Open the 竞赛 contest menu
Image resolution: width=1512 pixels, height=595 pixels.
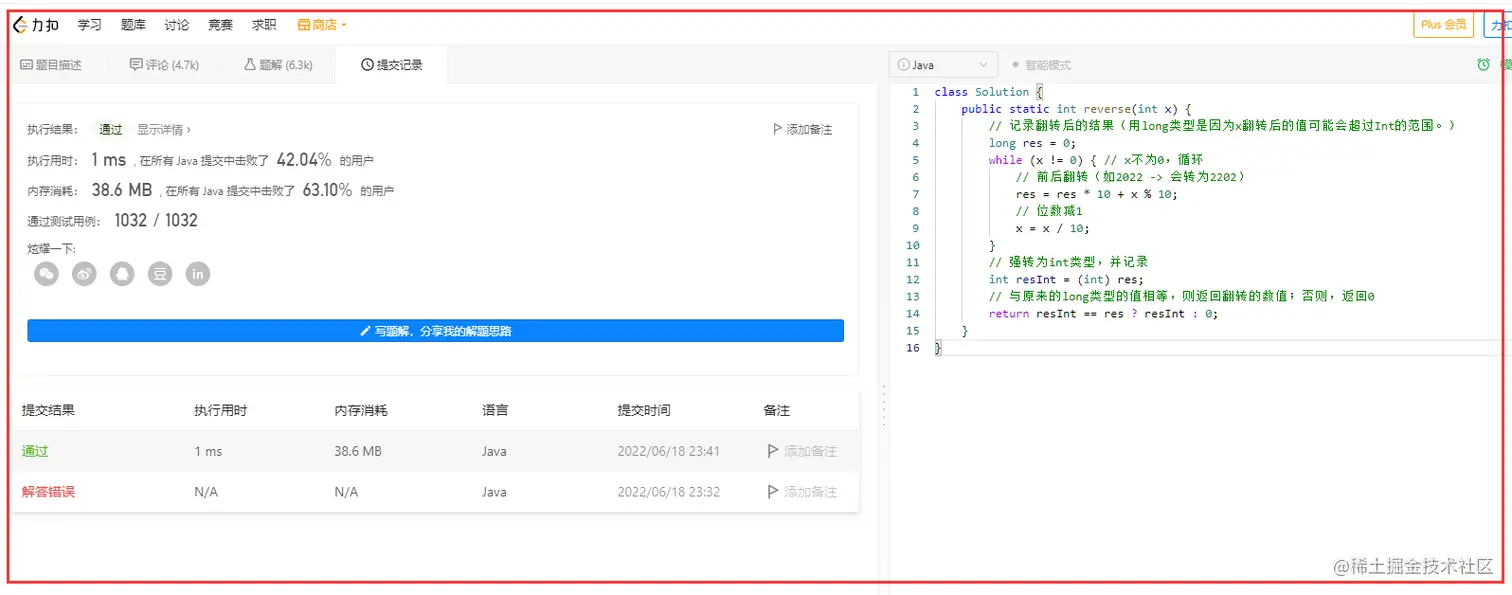coord(220,25)
